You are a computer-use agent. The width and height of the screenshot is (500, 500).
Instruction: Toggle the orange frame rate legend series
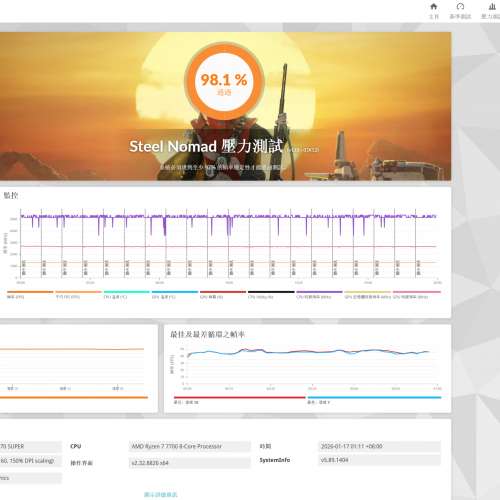click(x=30, y=294)
